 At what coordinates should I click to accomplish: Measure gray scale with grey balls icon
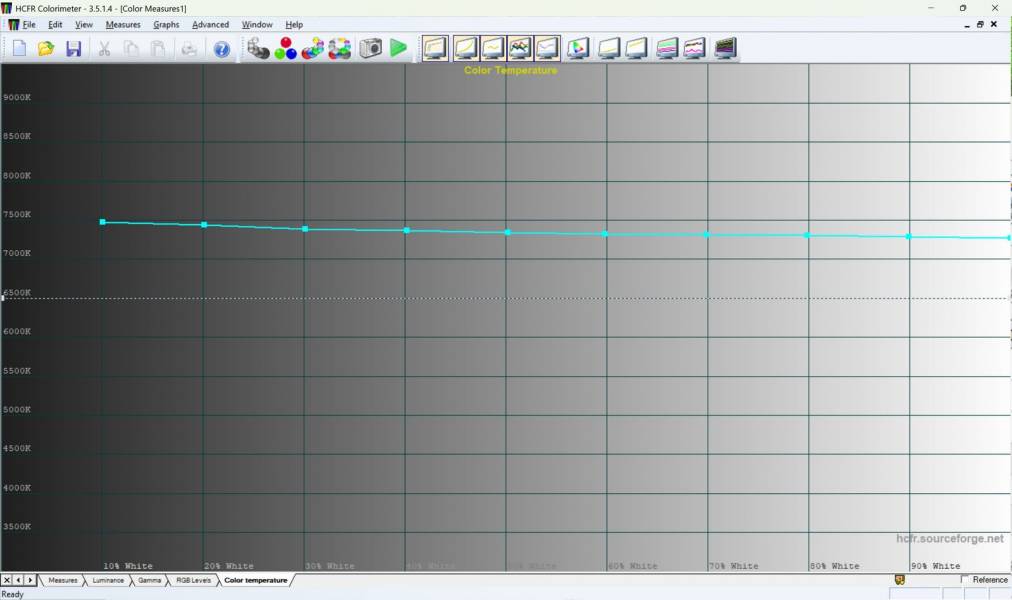tap(258, 48)
